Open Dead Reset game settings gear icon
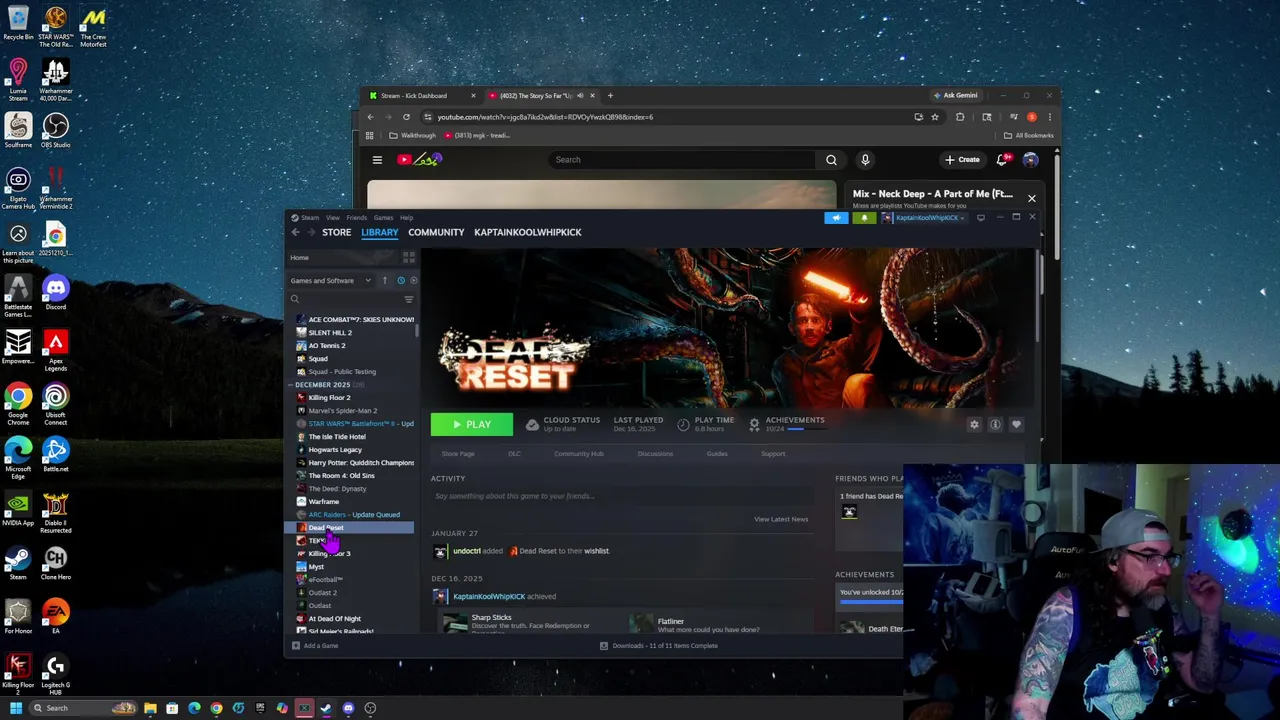 point(974,425)
